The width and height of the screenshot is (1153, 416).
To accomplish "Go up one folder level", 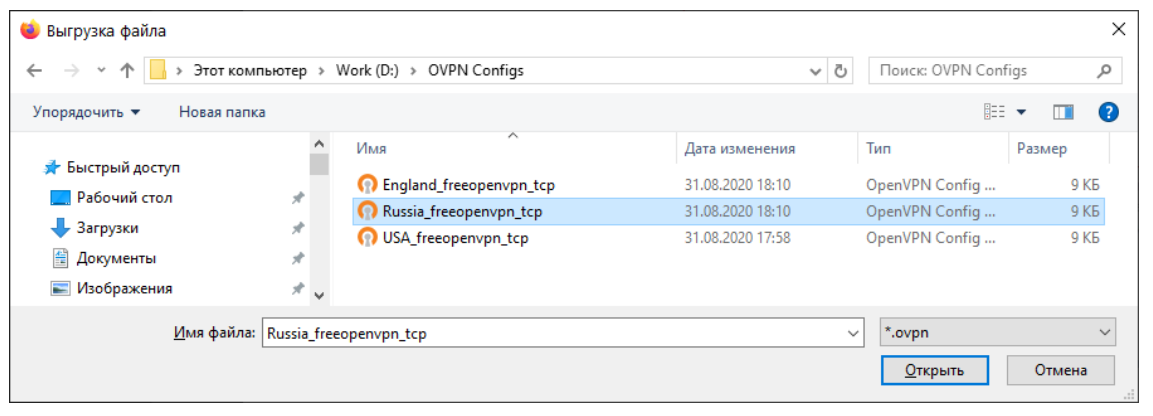I will (x=127, y=71).
